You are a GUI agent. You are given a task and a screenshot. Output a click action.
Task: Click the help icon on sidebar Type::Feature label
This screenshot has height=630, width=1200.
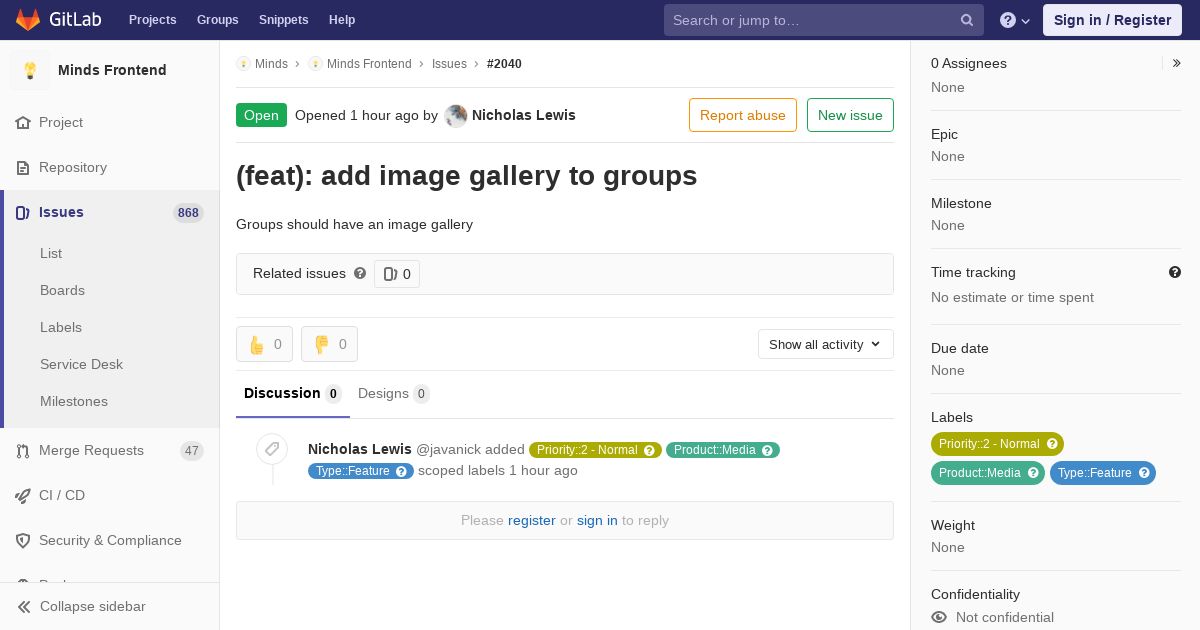(1144, 473)
